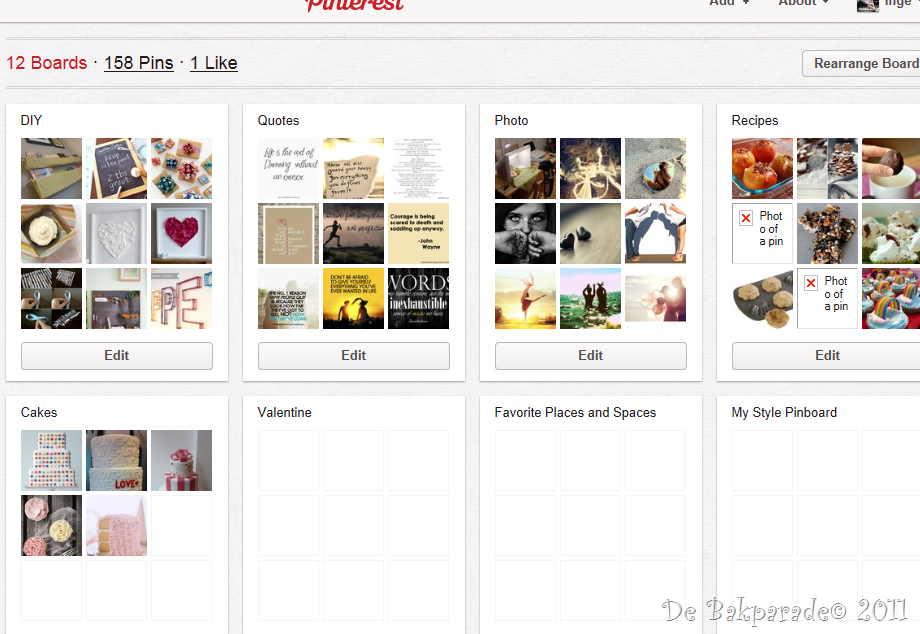Image resolution: width=920 pixels, height=634 pixels.
Task: Open the white paper heart frame pin
Action: coord(117,233)
